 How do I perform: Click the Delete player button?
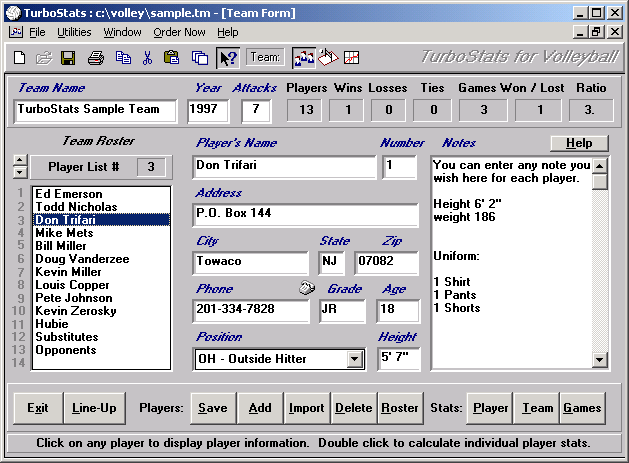click(354, 408)
